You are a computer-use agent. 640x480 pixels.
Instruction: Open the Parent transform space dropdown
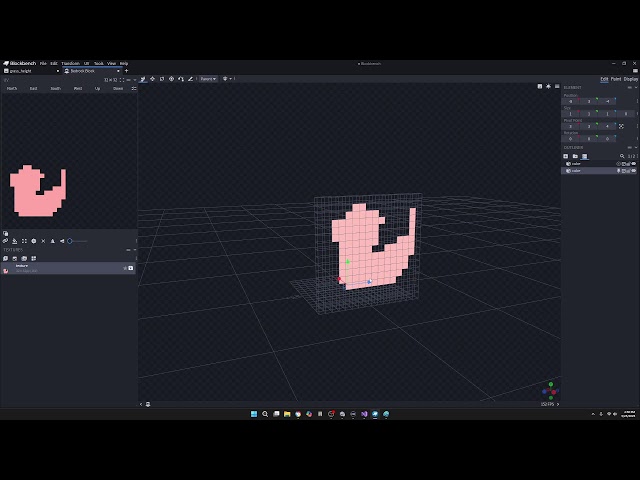point(208,79)
